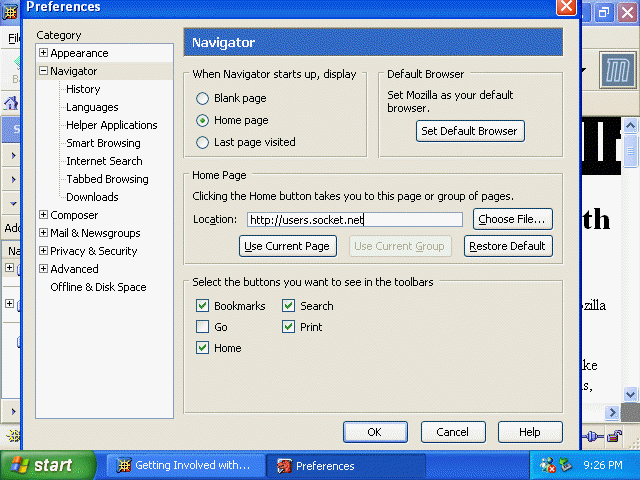Open the Windows start menu
The width and height of the screenshot is (640, 480).
click(48, 465)
